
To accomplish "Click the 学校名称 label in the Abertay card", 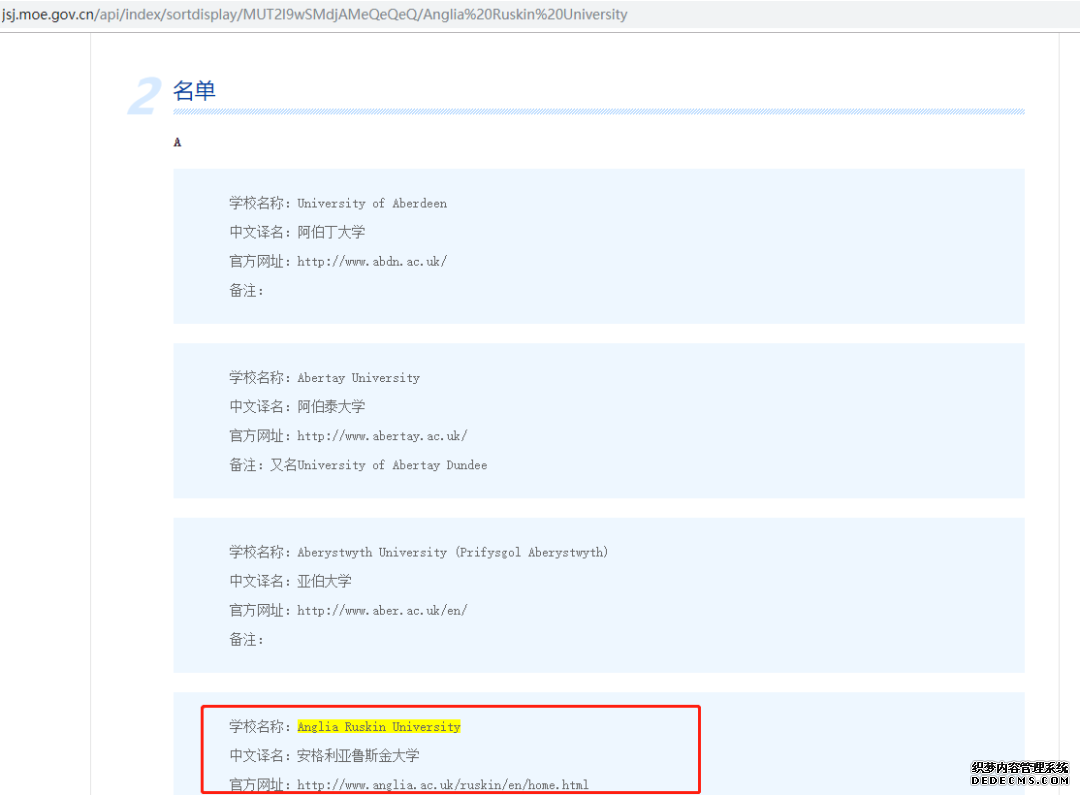I will pos(260,378).
